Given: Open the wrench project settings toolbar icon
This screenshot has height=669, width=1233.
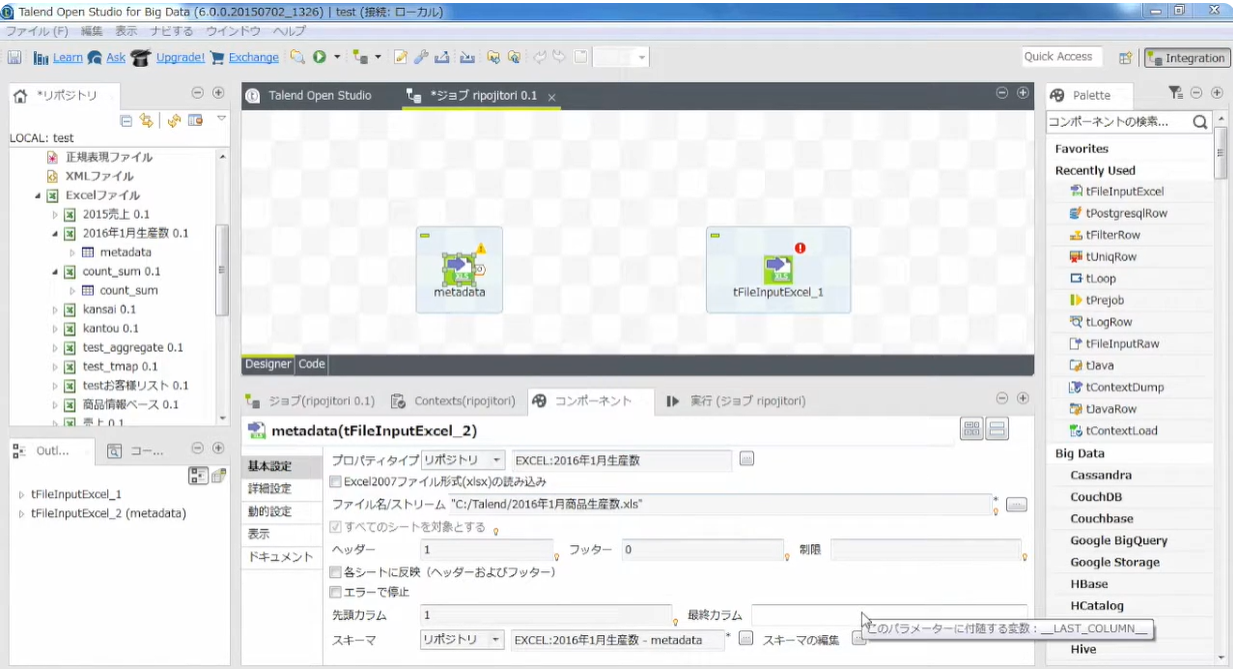Looking at the screenshot, I should tap(421, 57).
